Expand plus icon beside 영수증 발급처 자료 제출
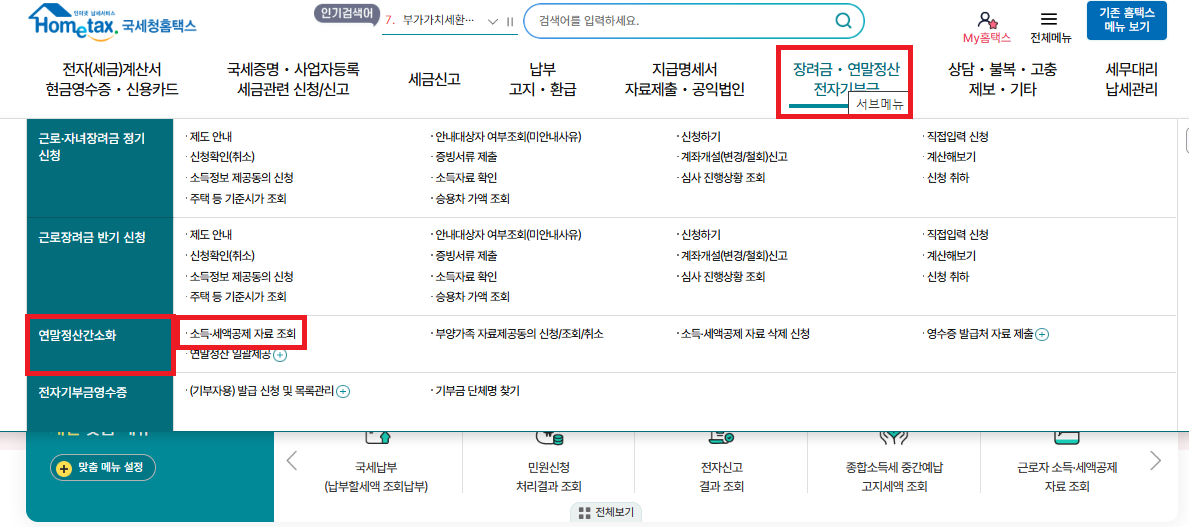 1042,334
